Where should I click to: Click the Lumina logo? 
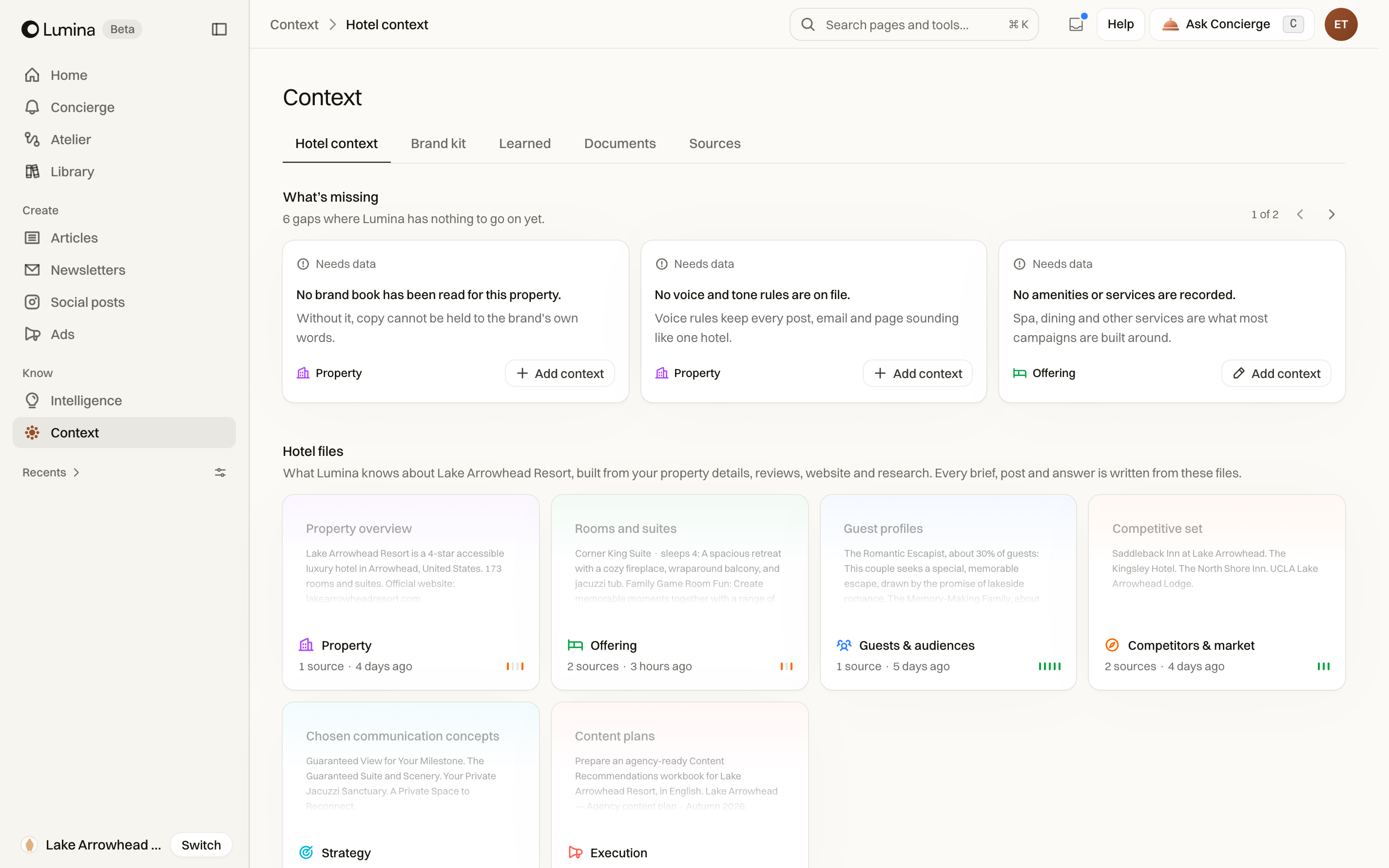(58, 29)
